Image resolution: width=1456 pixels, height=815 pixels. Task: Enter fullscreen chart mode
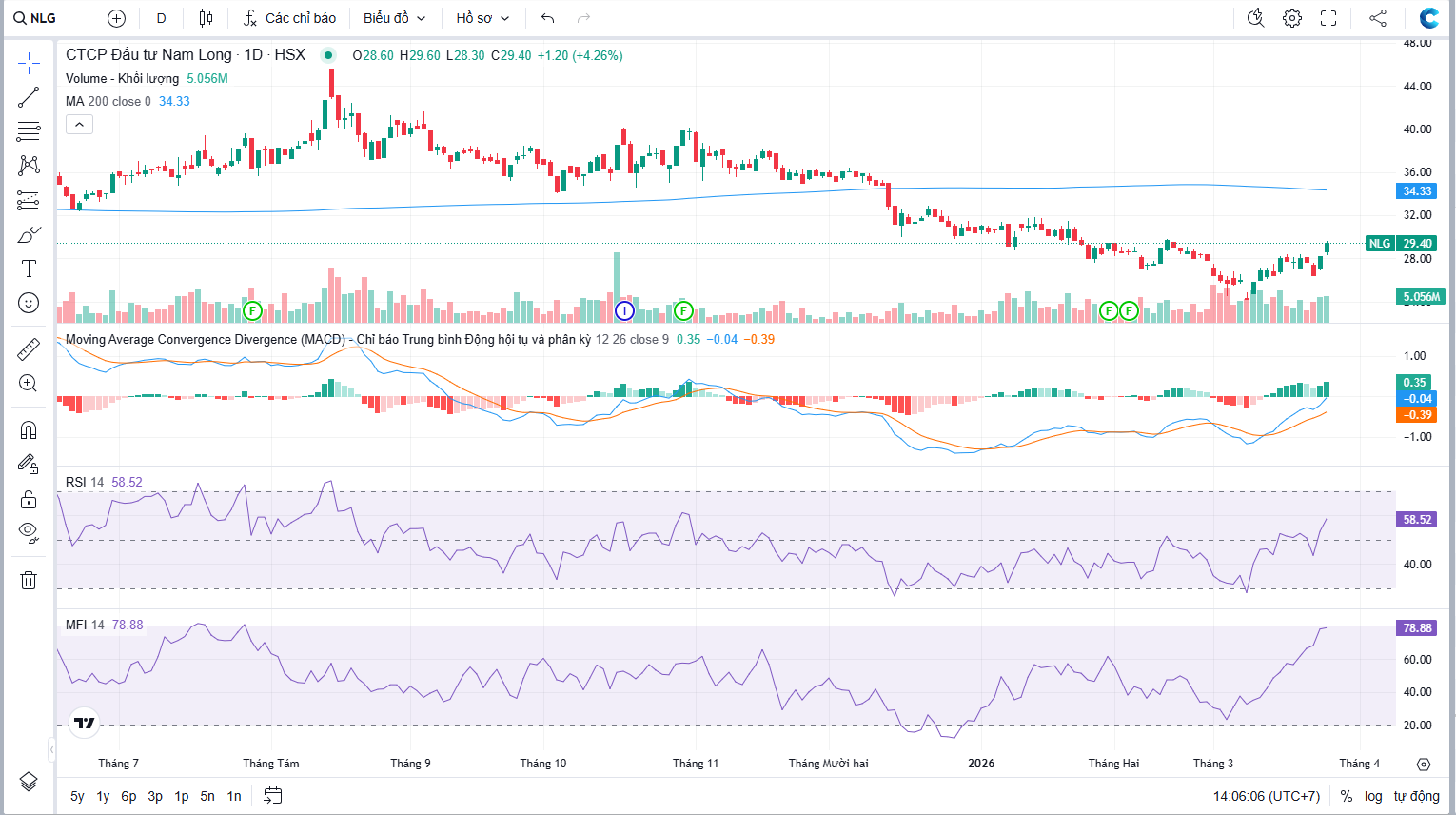[1328, 18]
